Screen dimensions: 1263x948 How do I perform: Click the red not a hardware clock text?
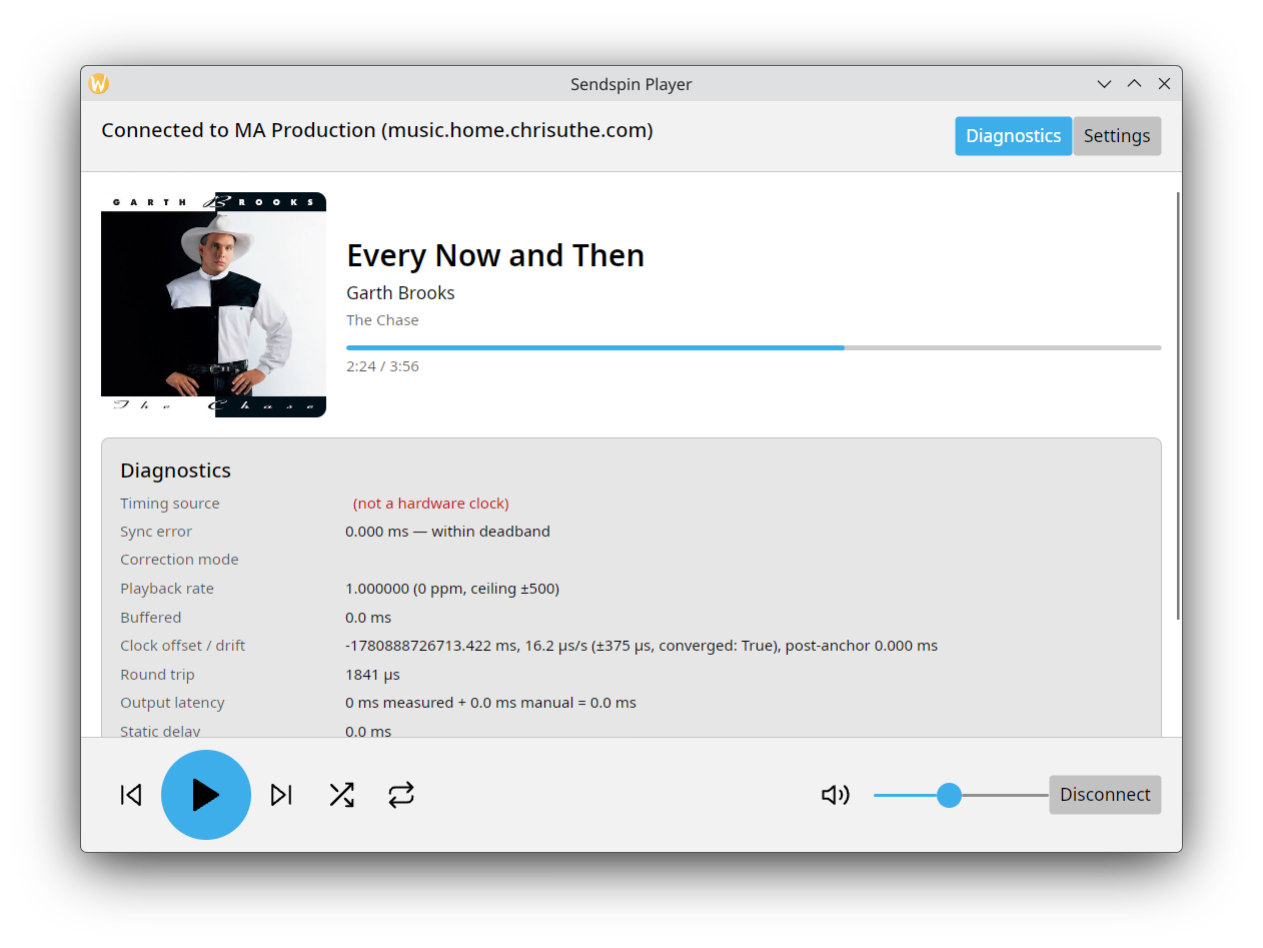431,503
